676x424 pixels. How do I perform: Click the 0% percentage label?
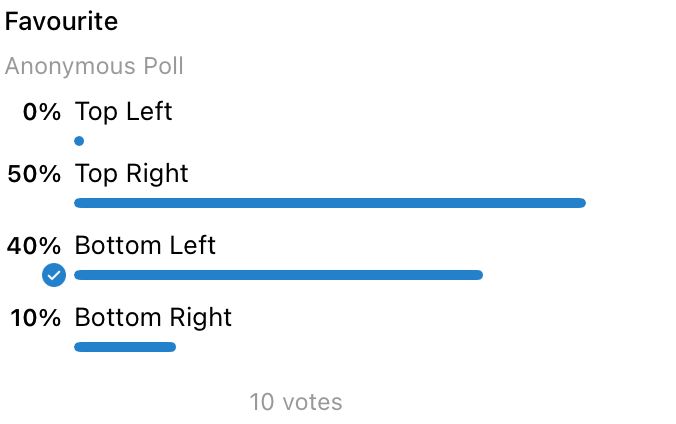point(42,112)
